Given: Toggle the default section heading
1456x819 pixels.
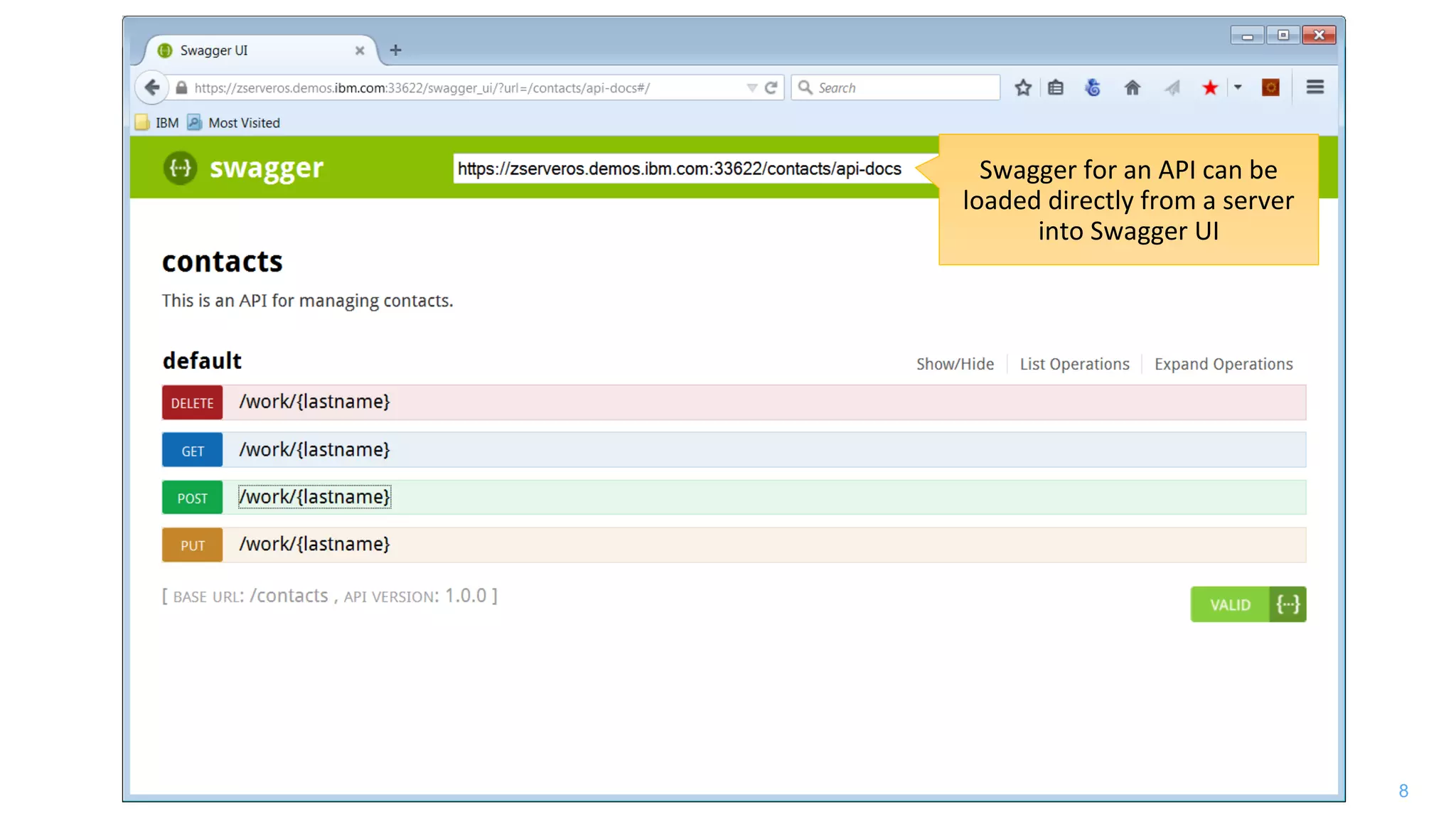Looking at the screenshot, I should 202,361.
